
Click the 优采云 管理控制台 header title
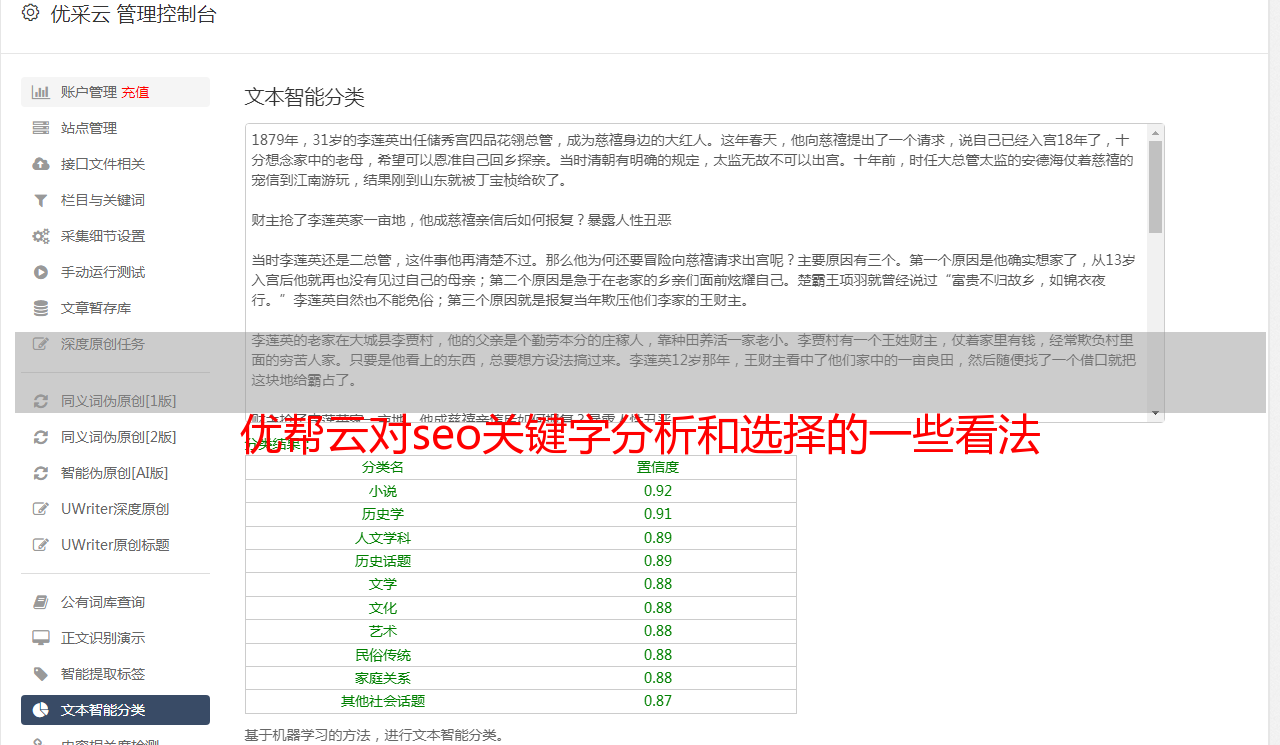click(x=133, y=14)
